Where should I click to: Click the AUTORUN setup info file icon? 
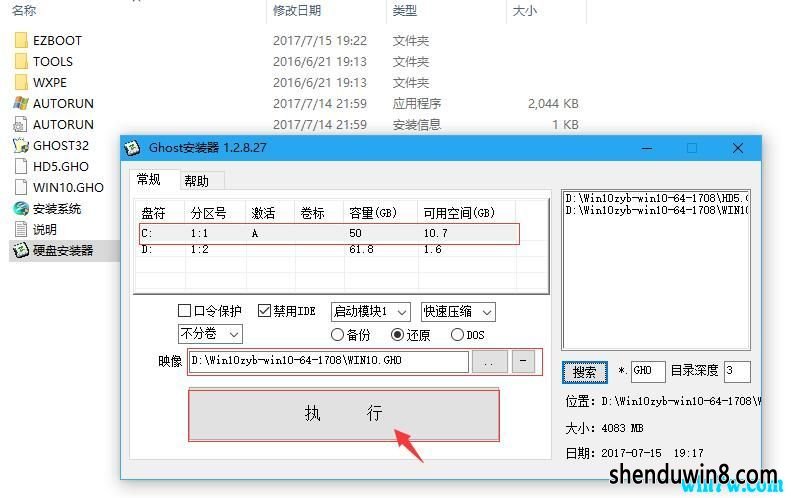21,124
